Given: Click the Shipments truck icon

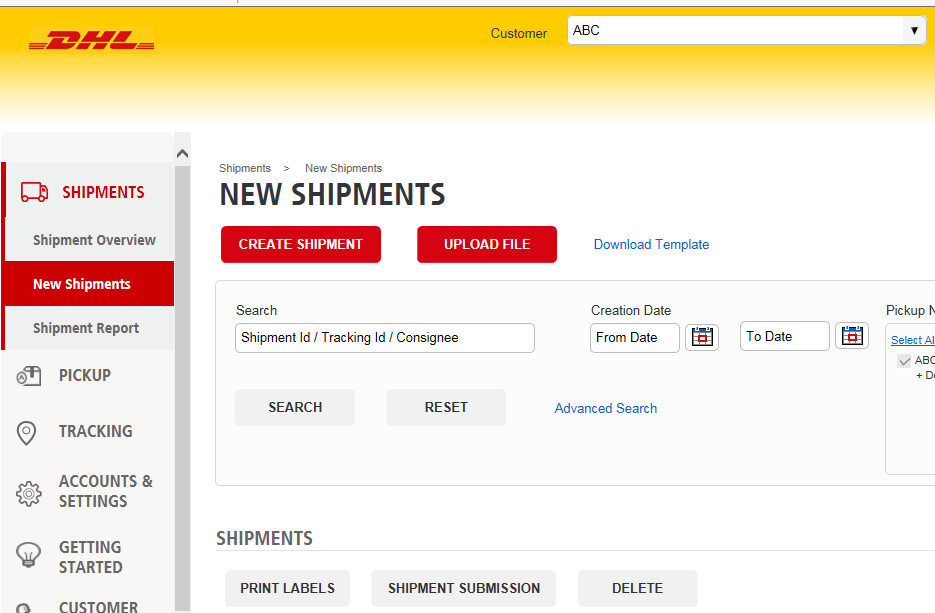Looking at the screenshot, I should [34, 192].
